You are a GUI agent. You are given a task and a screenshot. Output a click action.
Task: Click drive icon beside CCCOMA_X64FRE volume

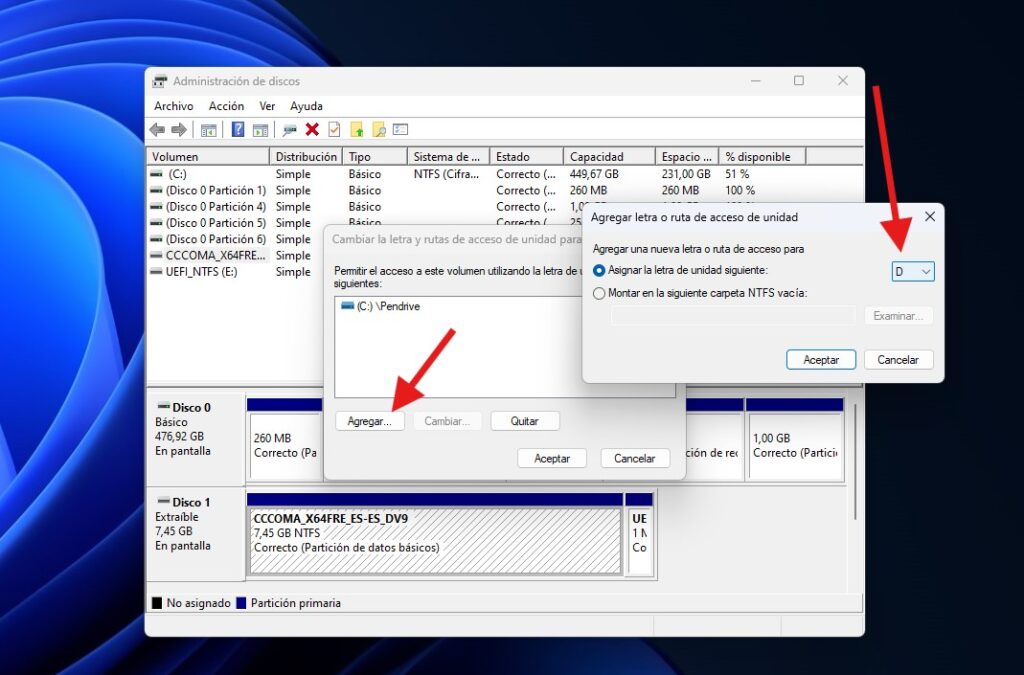tap(157, 255)
